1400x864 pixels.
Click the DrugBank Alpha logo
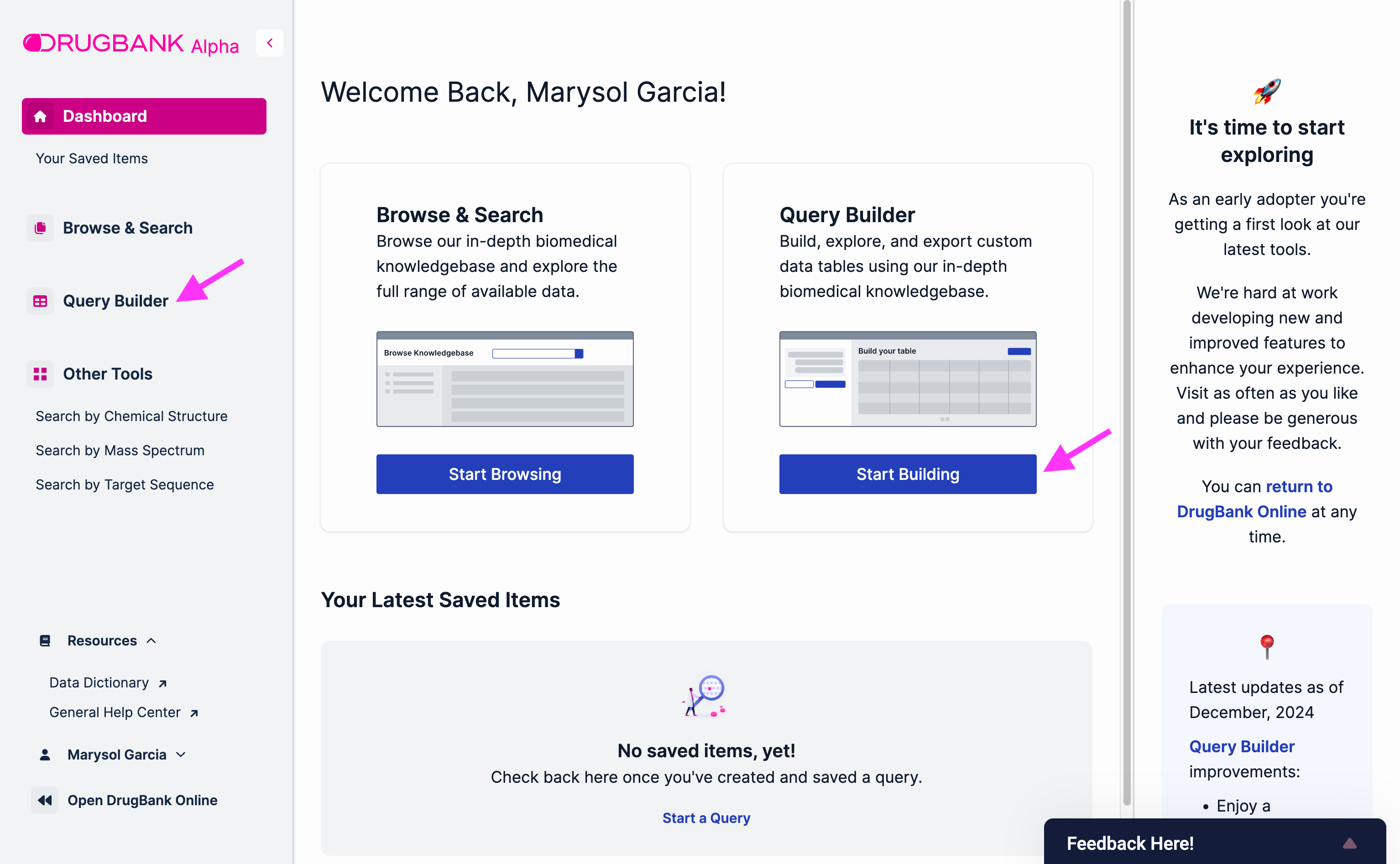point(131,43)
